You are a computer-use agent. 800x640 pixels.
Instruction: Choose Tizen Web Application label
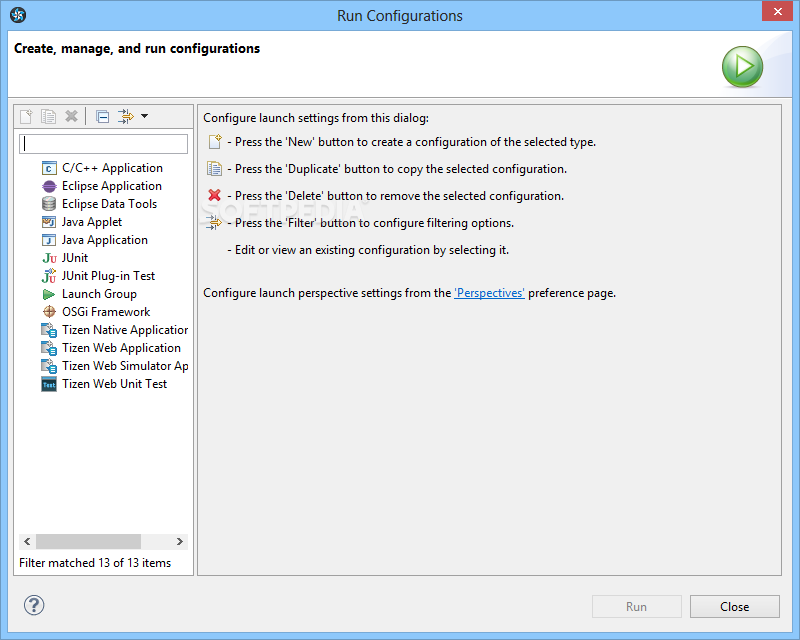point(121,348)
